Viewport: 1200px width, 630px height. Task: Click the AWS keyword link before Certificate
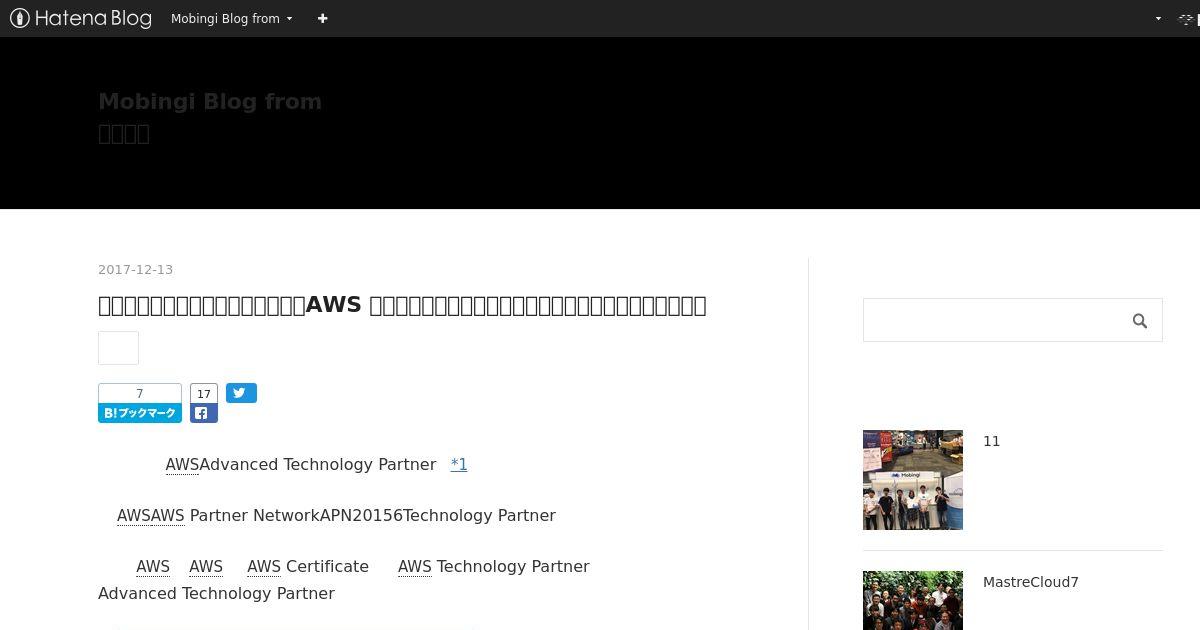(x=264, y=566)
